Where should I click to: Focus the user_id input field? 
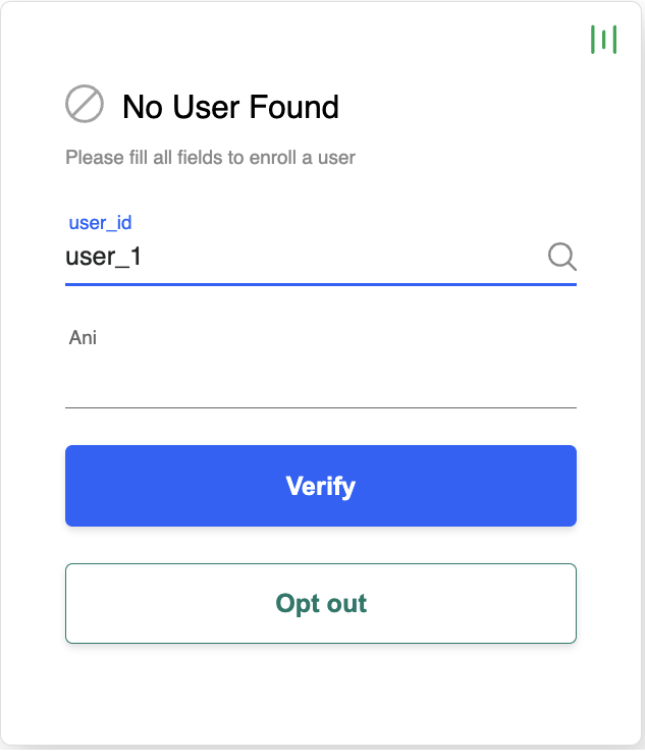tap(300, 257)
